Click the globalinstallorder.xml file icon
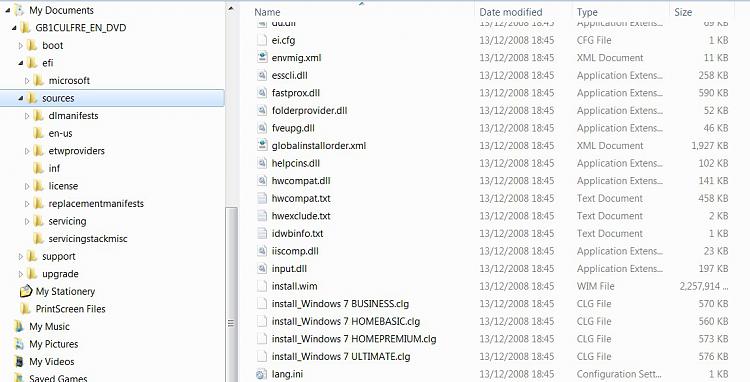 point(262,146)
